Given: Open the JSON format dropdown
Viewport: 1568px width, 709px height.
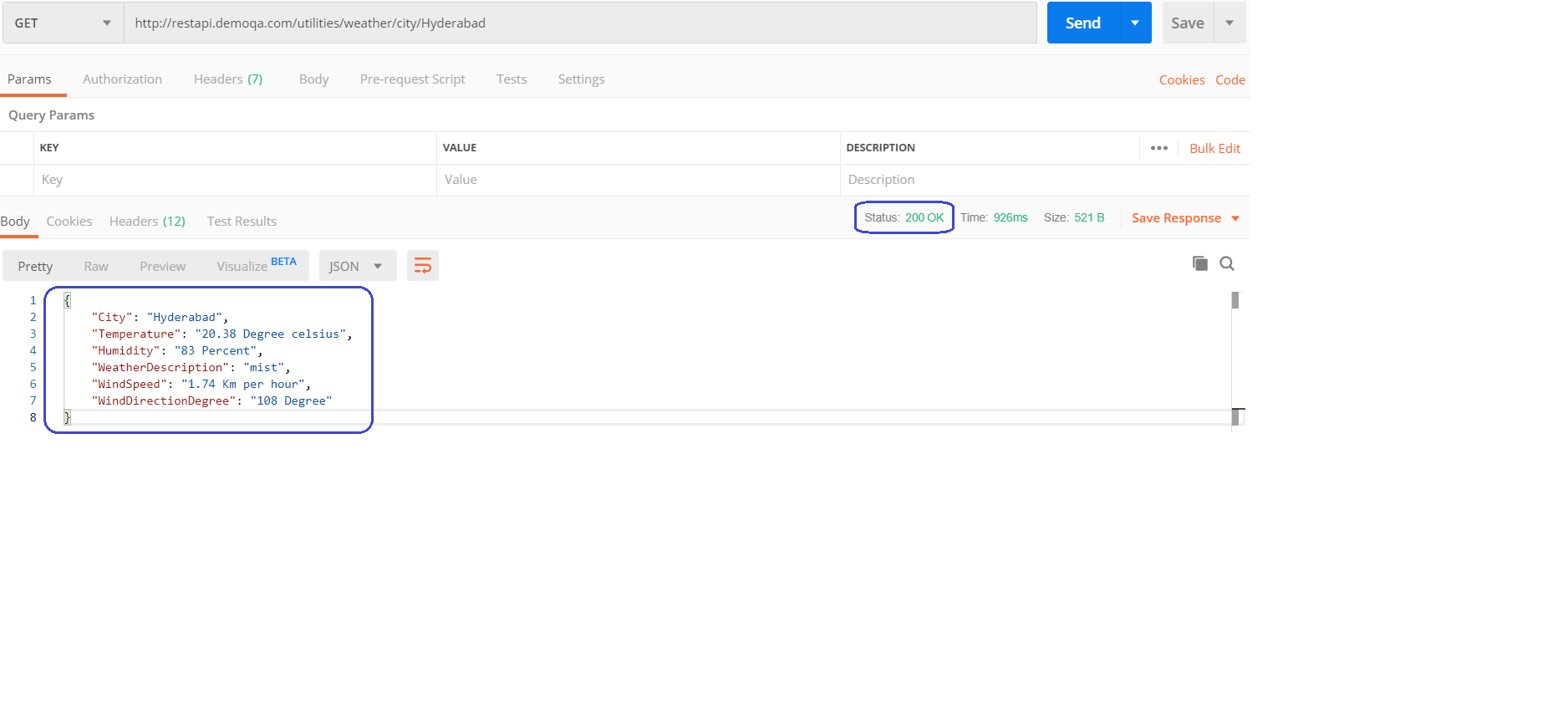Looking at the screenshot, I should click(x=356, y=266).
